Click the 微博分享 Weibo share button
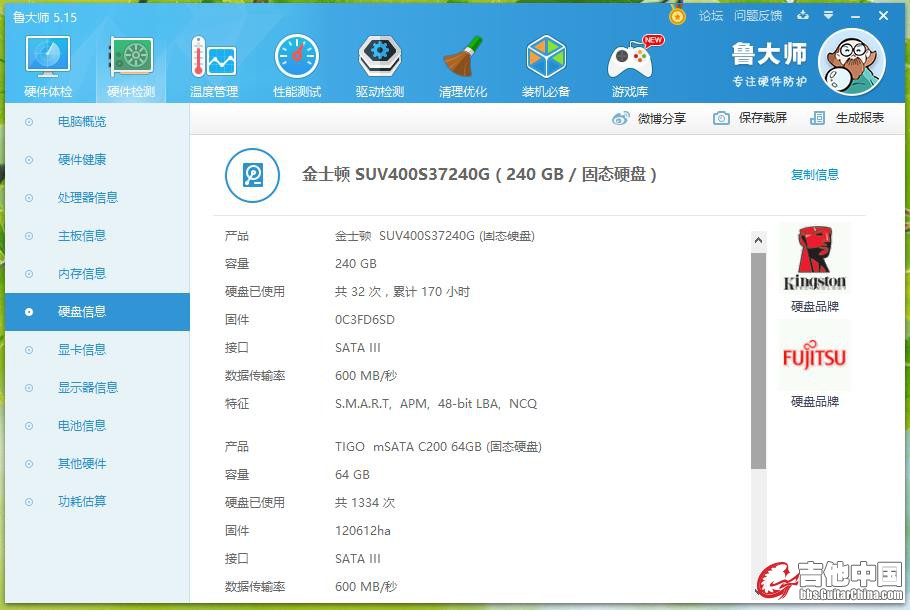Image resolution: width=910 pixels, height=610 pixels. click(650, 118)
